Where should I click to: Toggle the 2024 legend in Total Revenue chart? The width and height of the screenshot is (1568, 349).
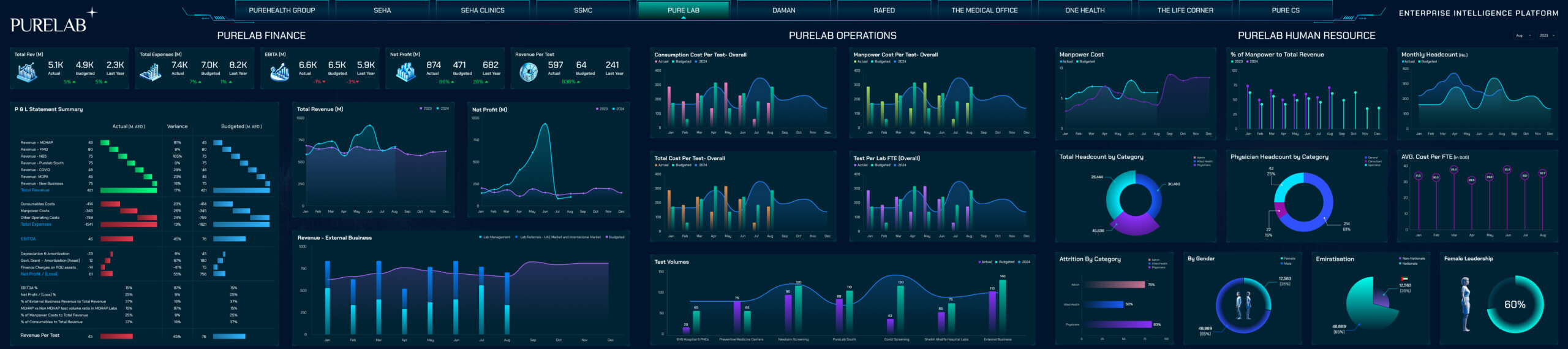point(443,109)
